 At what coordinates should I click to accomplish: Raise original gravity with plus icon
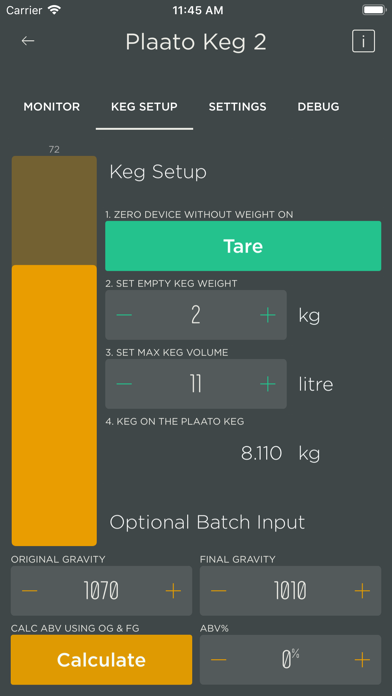point(173,591)
